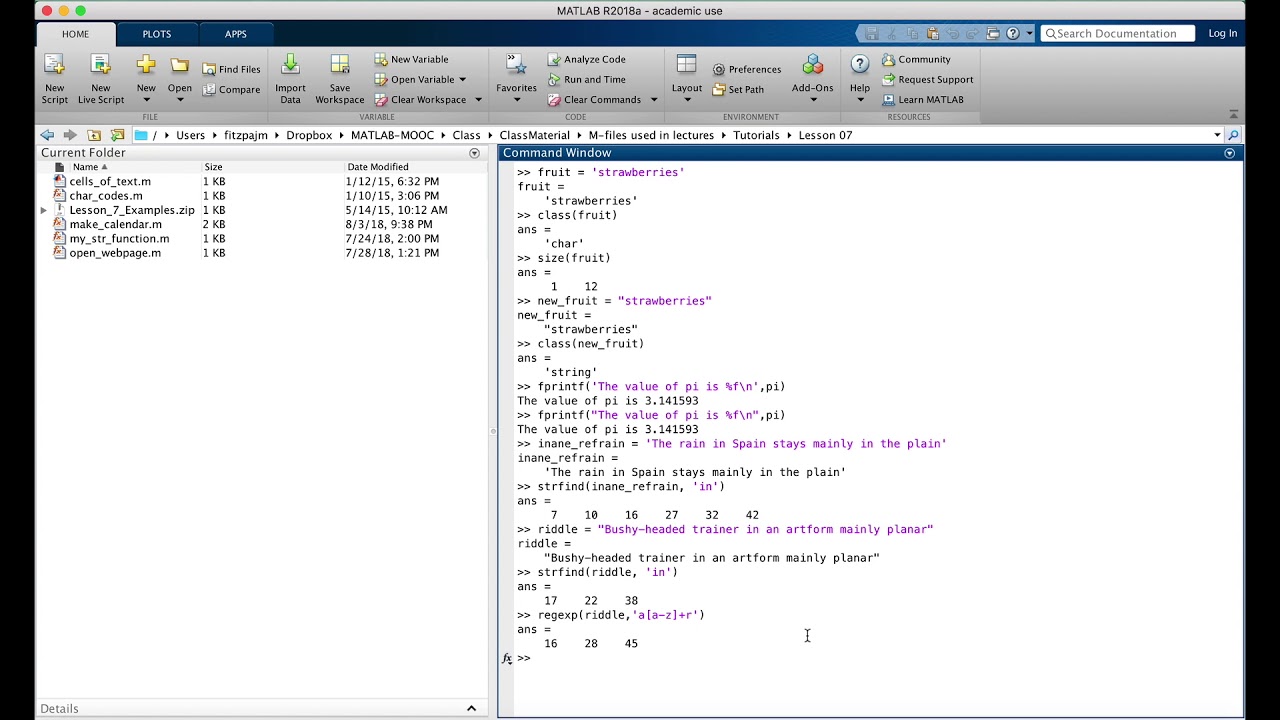The height and width of the screenshot is (720, 1280).
Task: Create a New Variable
Action: (411, 59)
